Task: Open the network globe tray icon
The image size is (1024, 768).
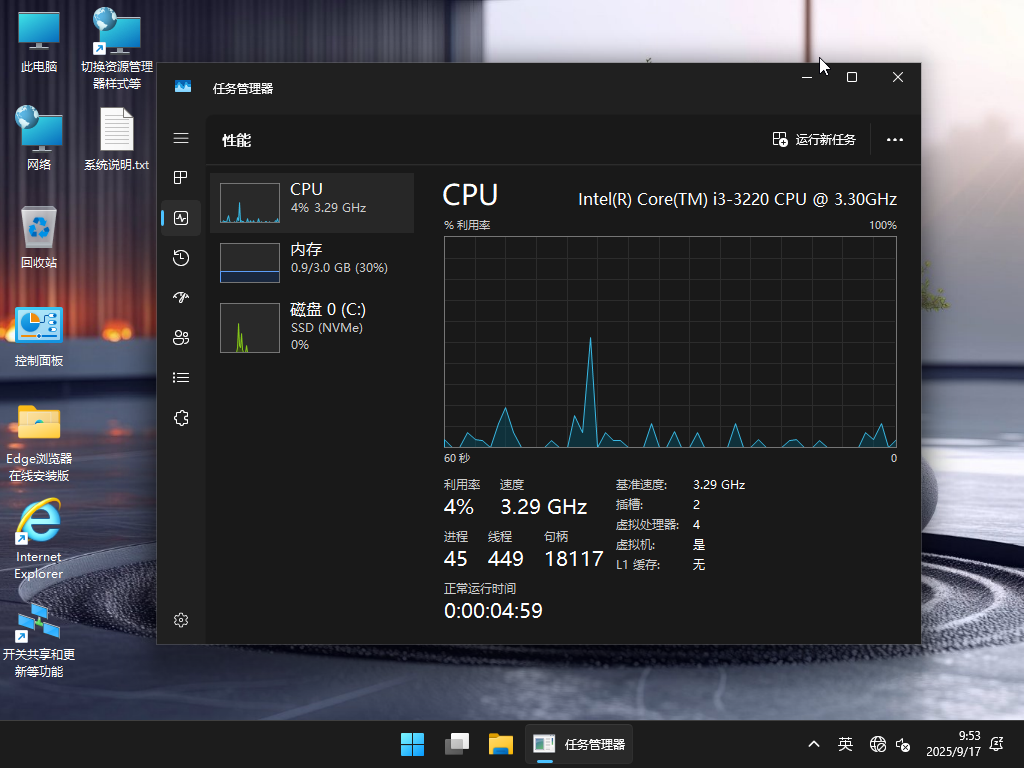Action: pos(878,744)
